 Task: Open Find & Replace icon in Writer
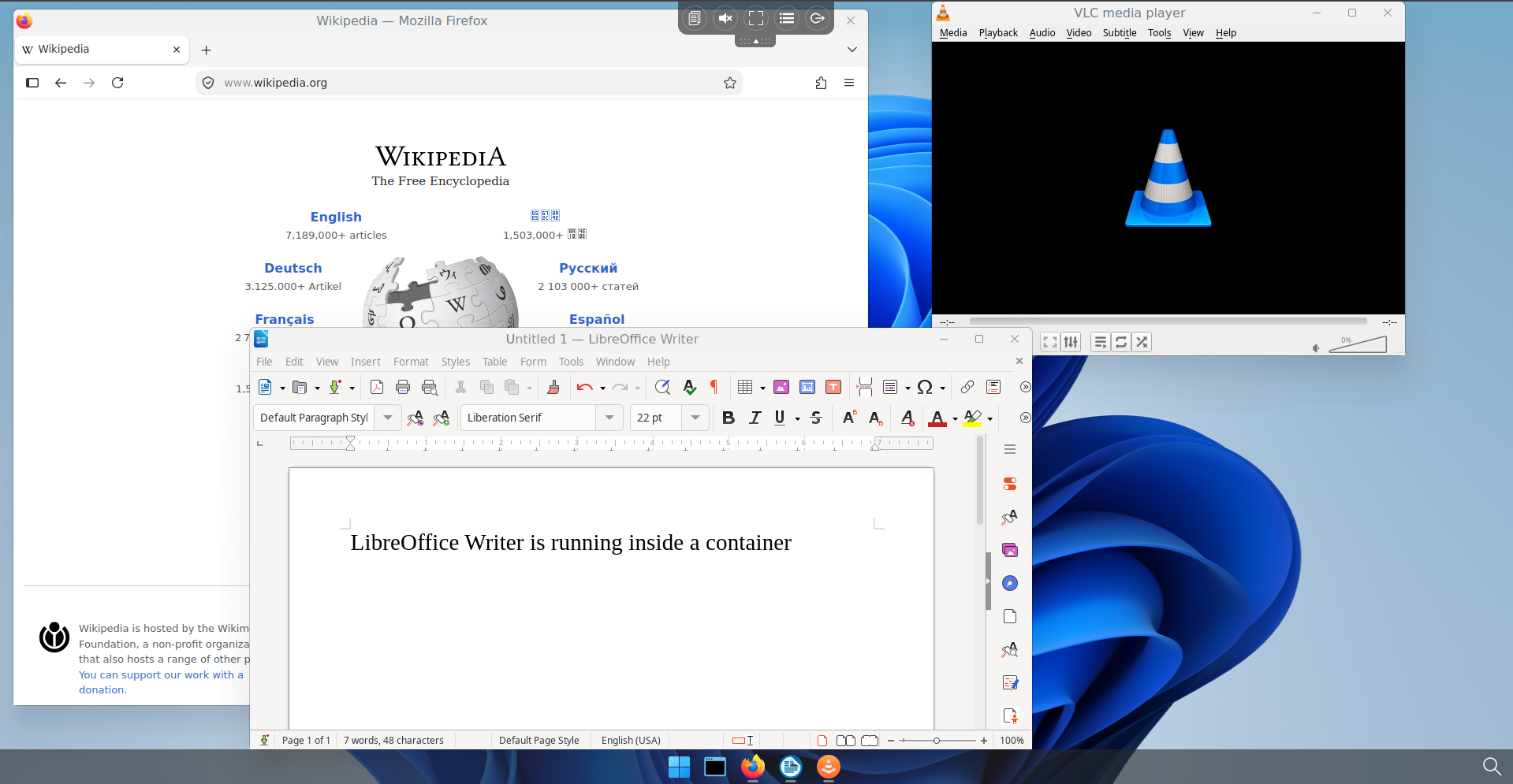662,387
